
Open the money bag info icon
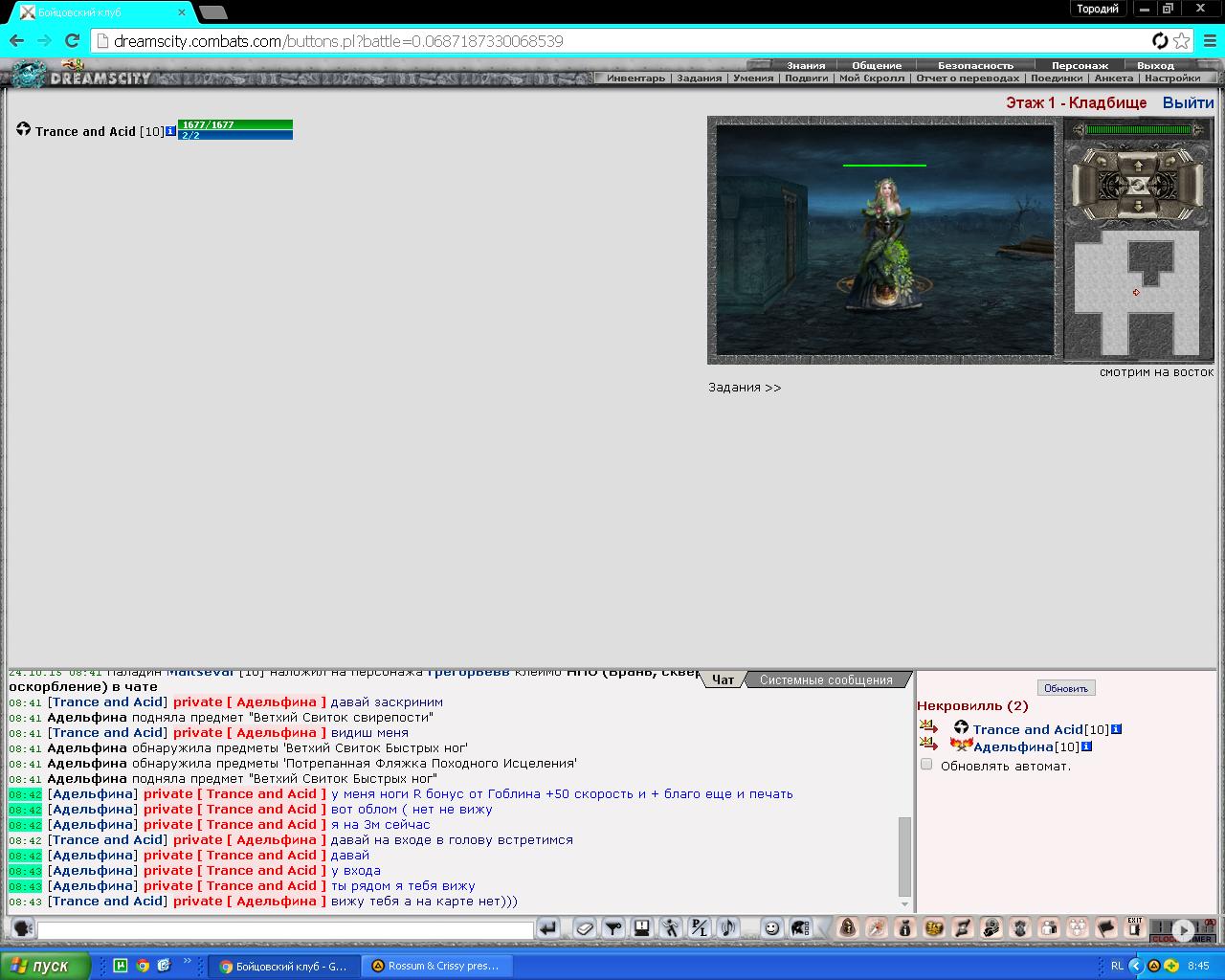904,927
